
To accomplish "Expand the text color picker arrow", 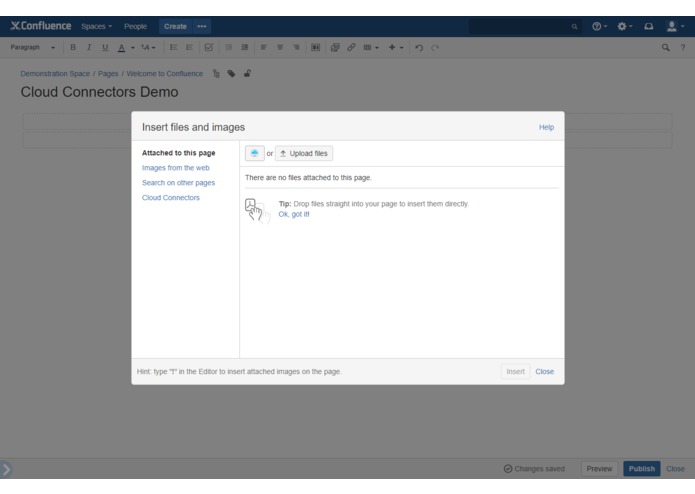I will tap(133, 48).
